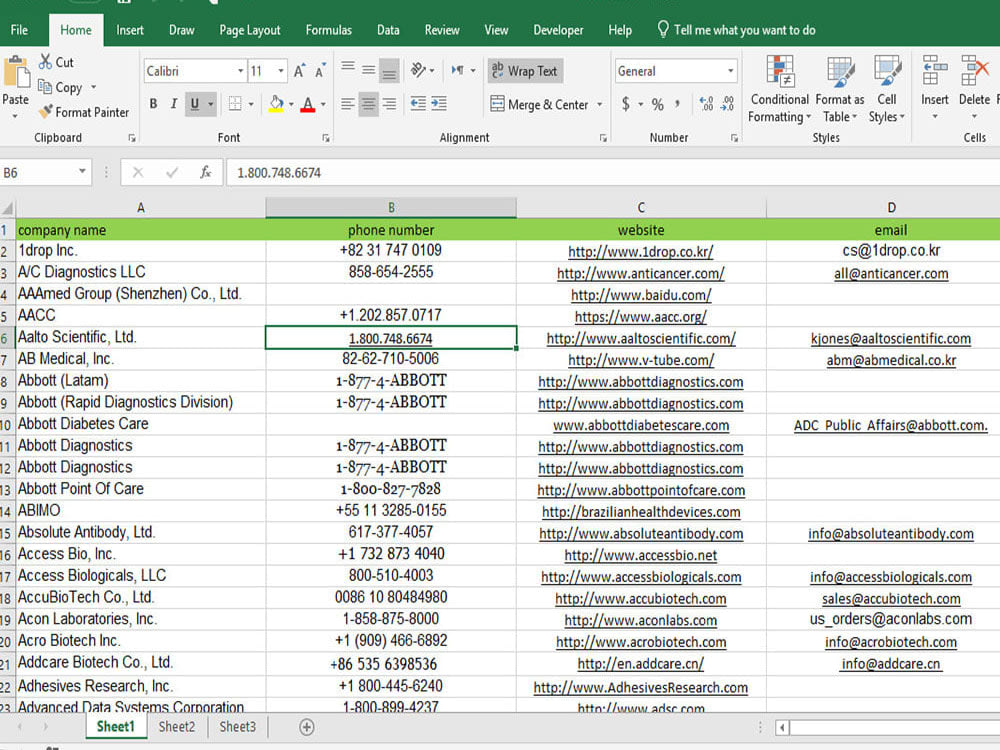
Task: Switch to the Formulas tab
Action: click(328, 30)
